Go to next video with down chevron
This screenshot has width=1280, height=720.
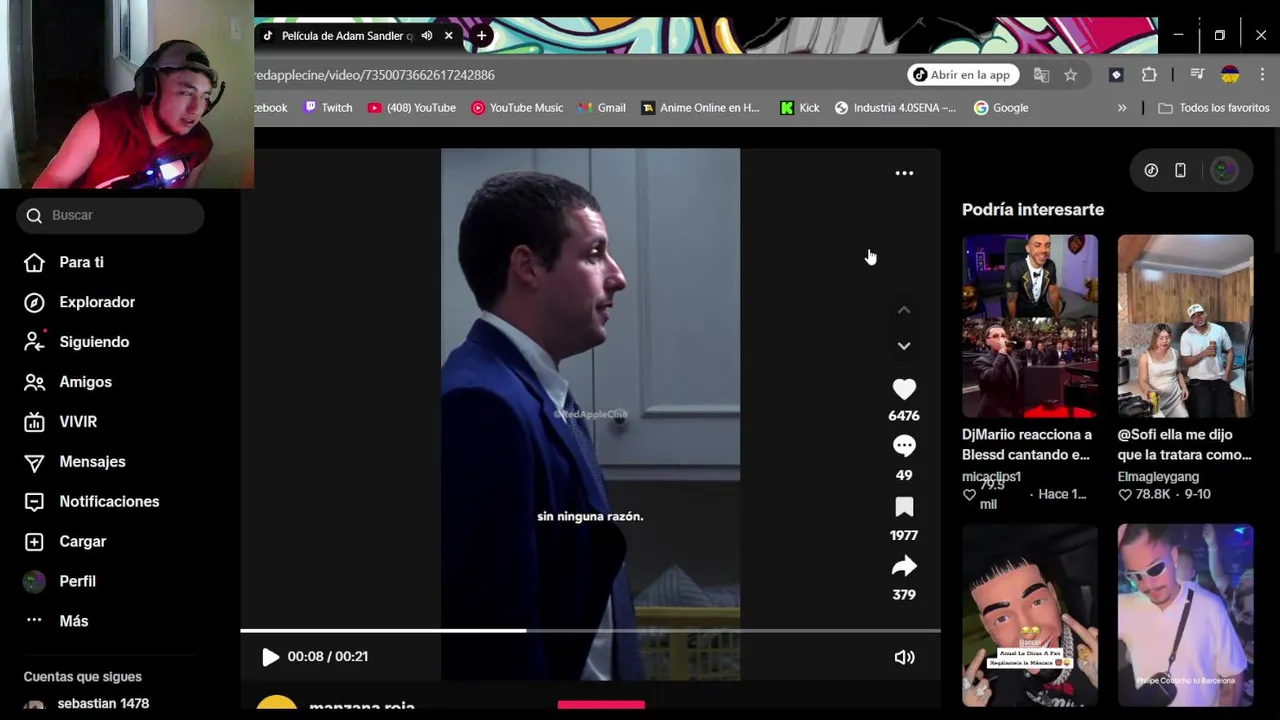pos(904,346)
